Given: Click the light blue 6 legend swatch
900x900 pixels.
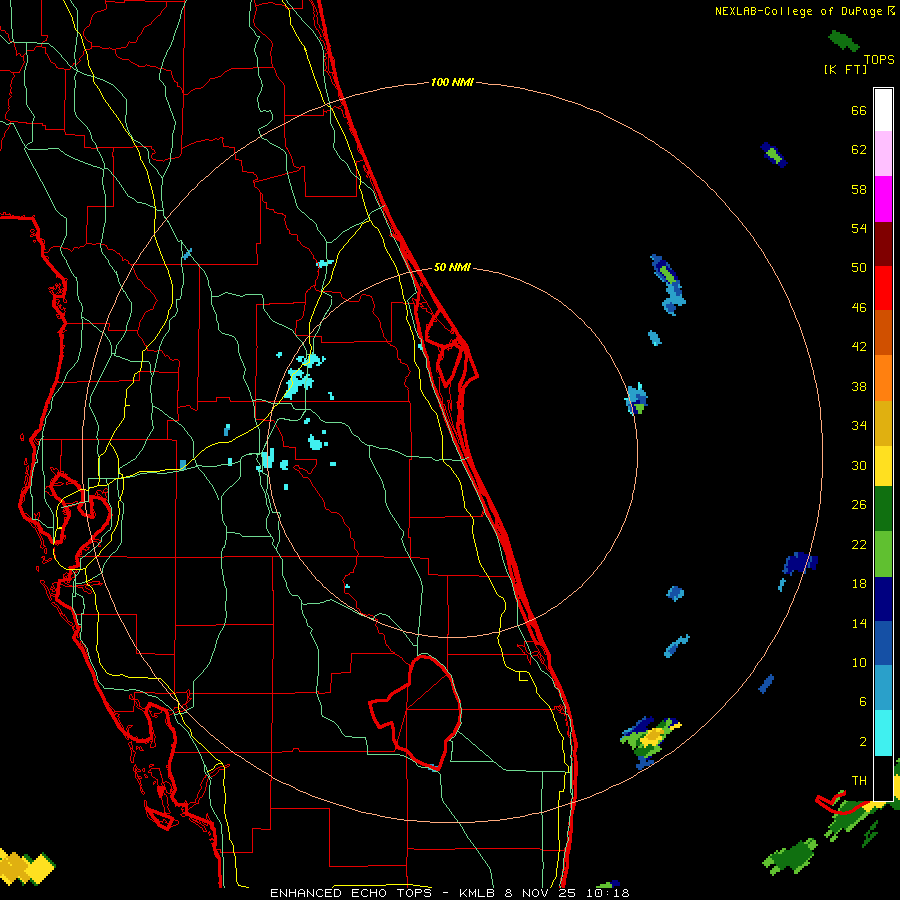Looking at the screenshot, I should [883, 688].
